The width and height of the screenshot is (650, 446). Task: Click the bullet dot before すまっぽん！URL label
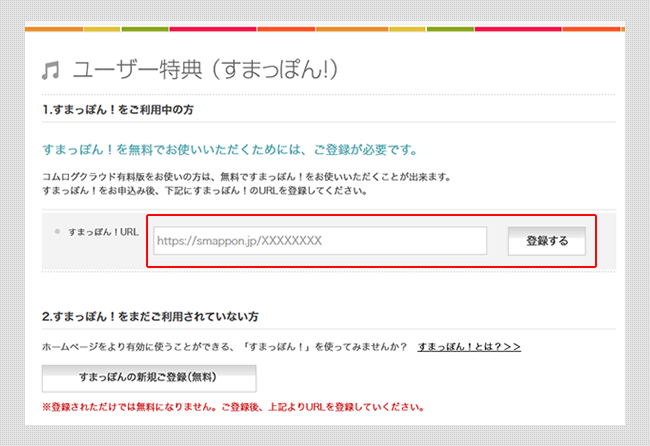click(x=57, y=231)
